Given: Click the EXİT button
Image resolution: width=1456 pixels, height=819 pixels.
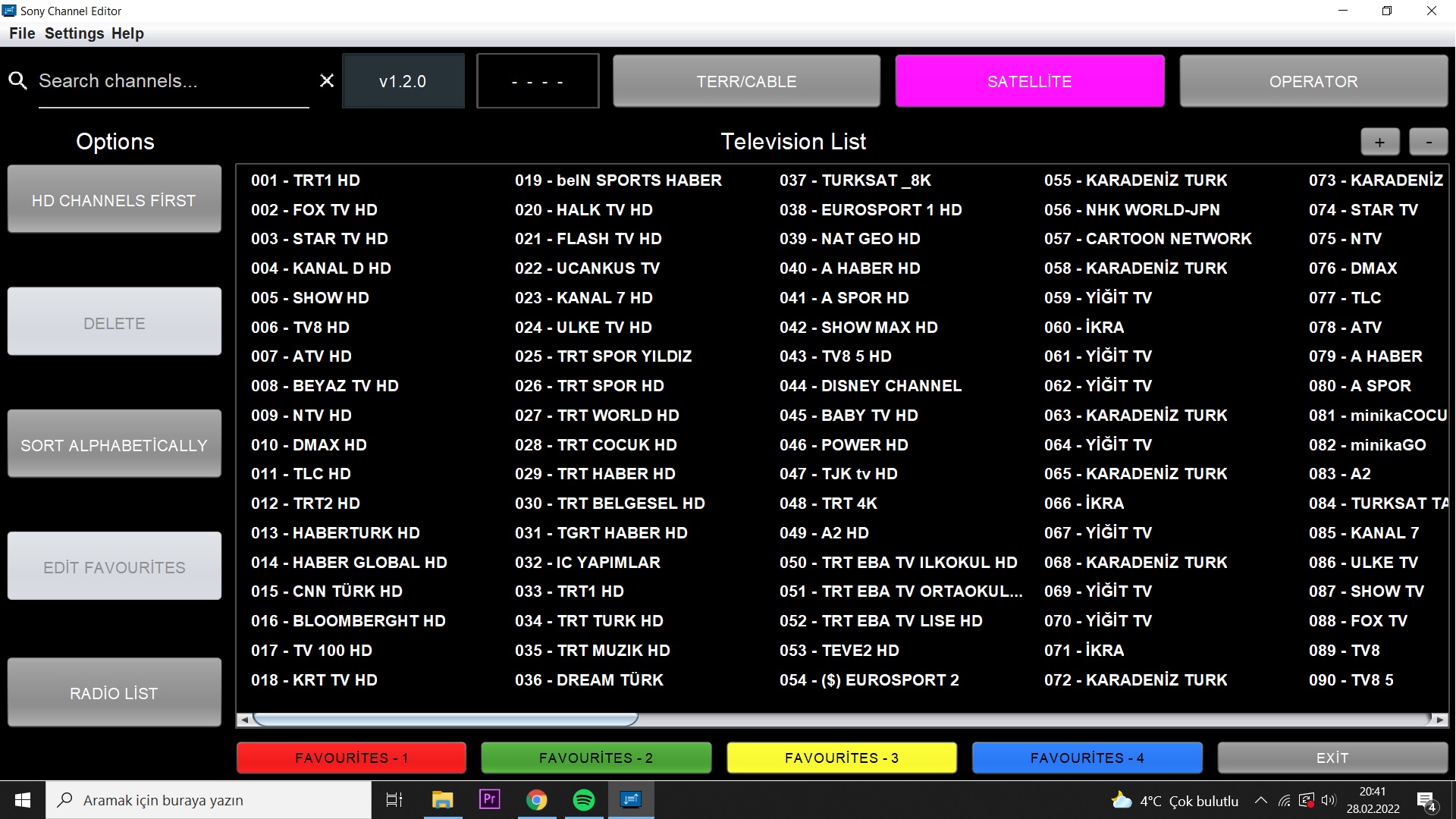Looking at the screenshot, I should pyautogui.click(x=1332, y=758).
